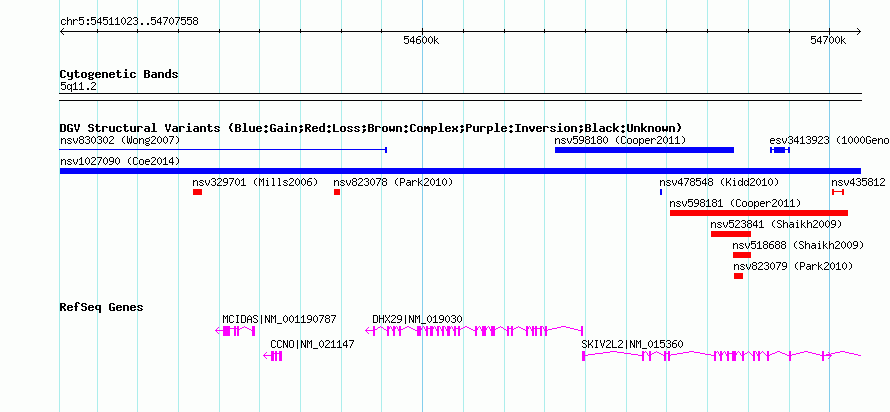Click the MCIDAS|NM_001190787 gene label
This screenshot has height=412, width=890.
[x=279, y=319]
